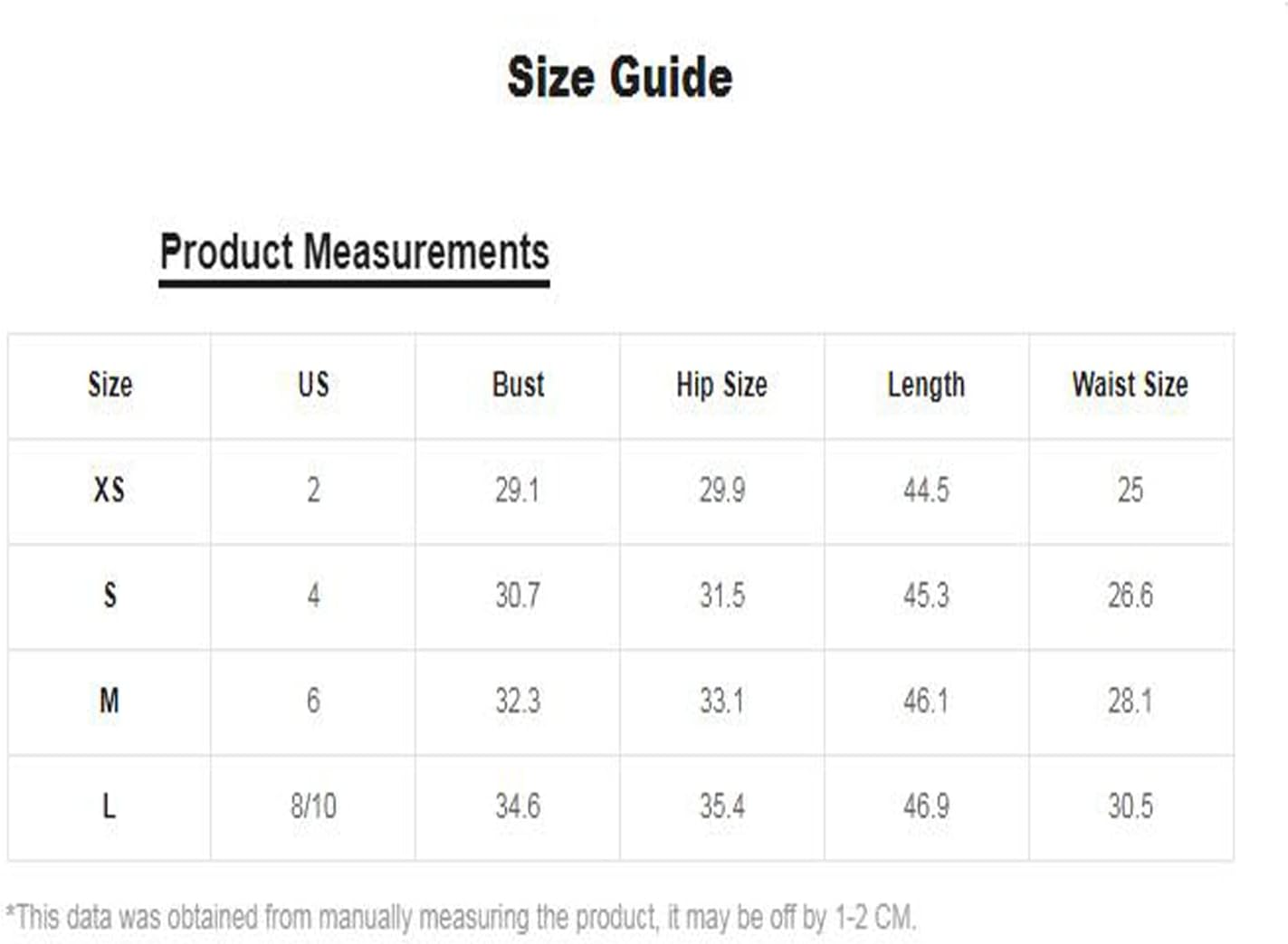Select the XS size row label

110,491
